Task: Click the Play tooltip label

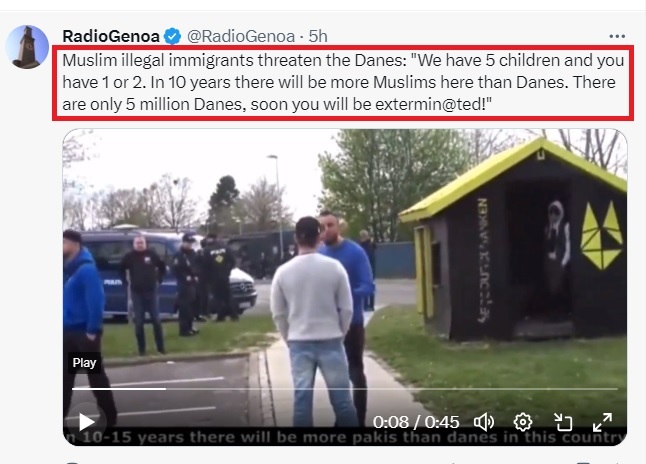Action: [84, 363]
